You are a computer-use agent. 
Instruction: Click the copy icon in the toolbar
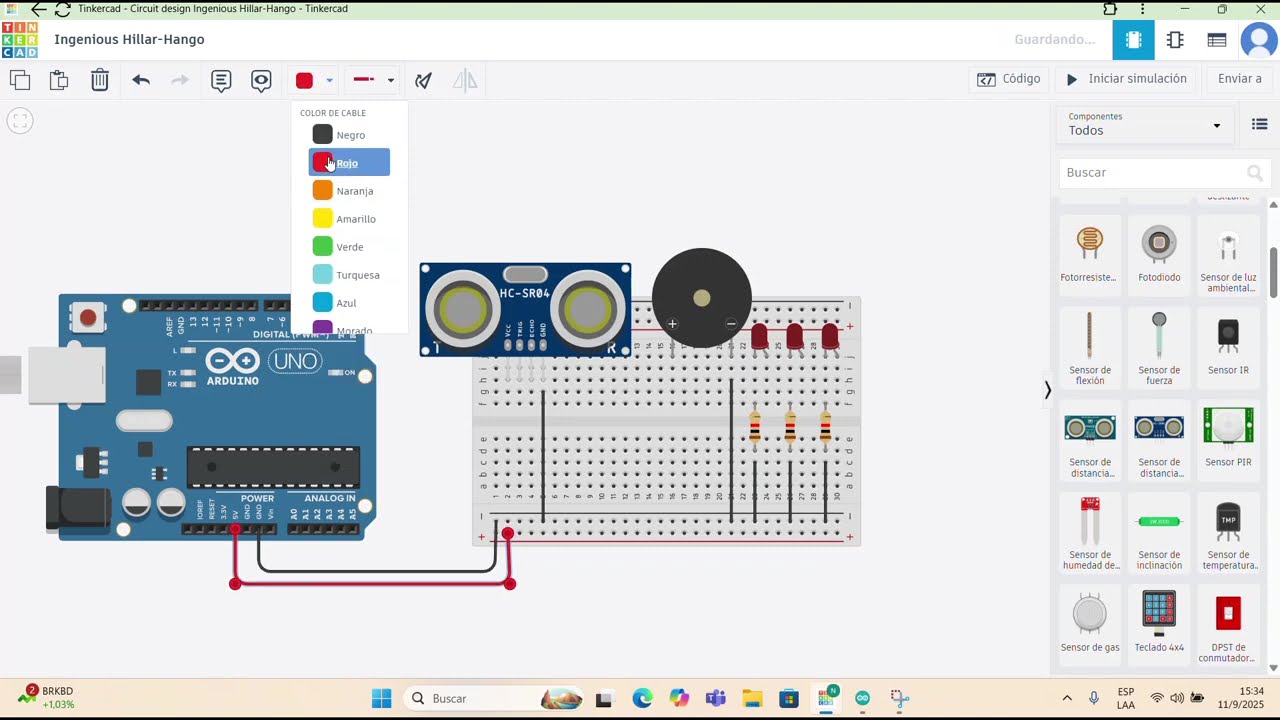coord(20,80)
